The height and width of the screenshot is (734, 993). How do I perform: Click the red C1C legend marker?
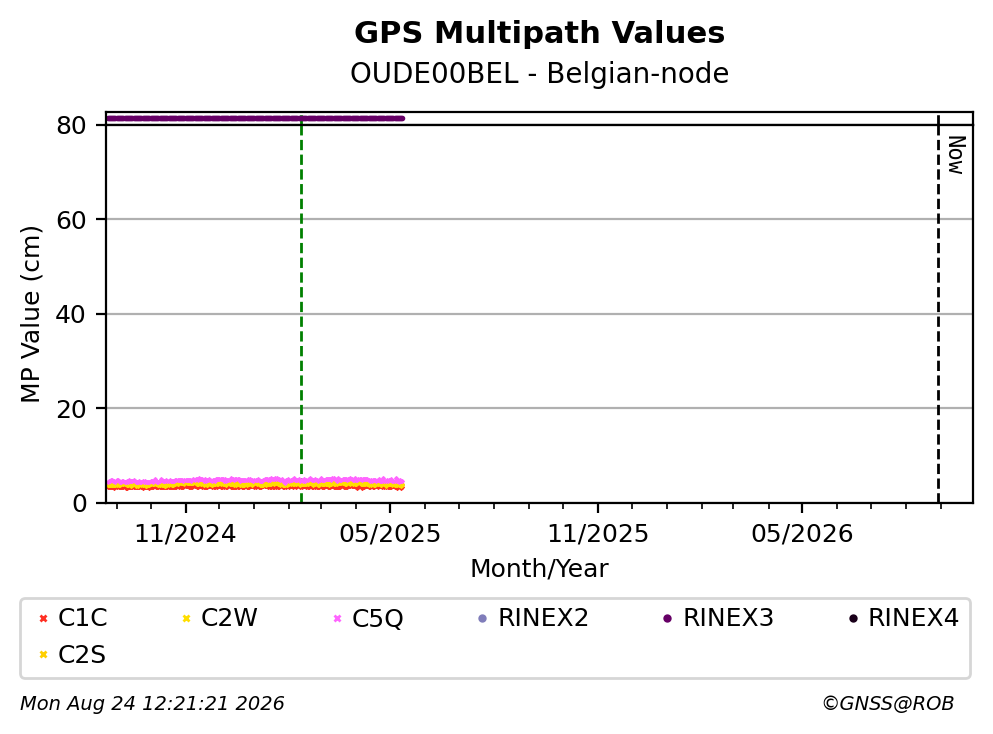point(43,618)
